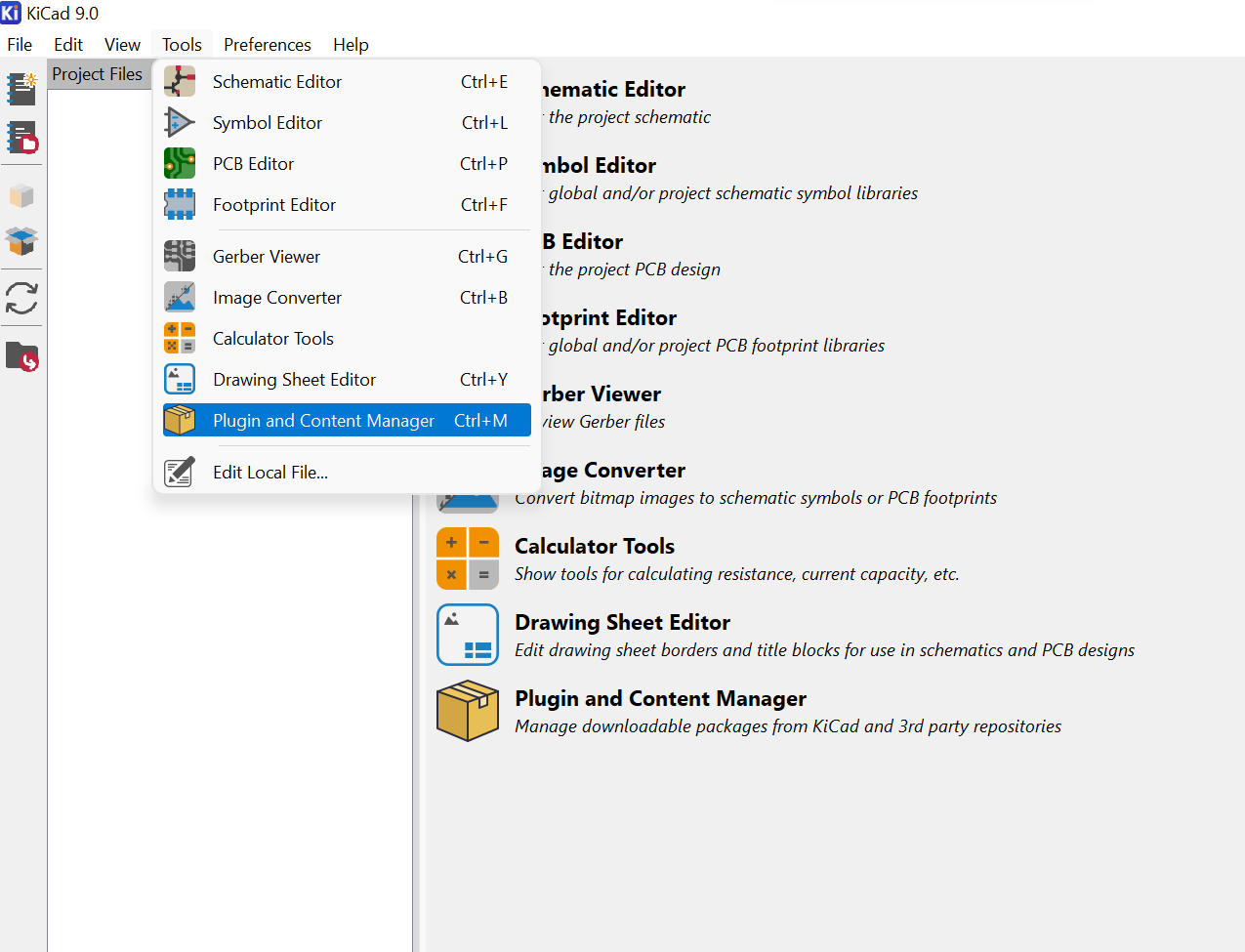Click the New Project icon in left toolbar
The width and height of the screenshot is (1245, 952).
(x=21, y=88)
